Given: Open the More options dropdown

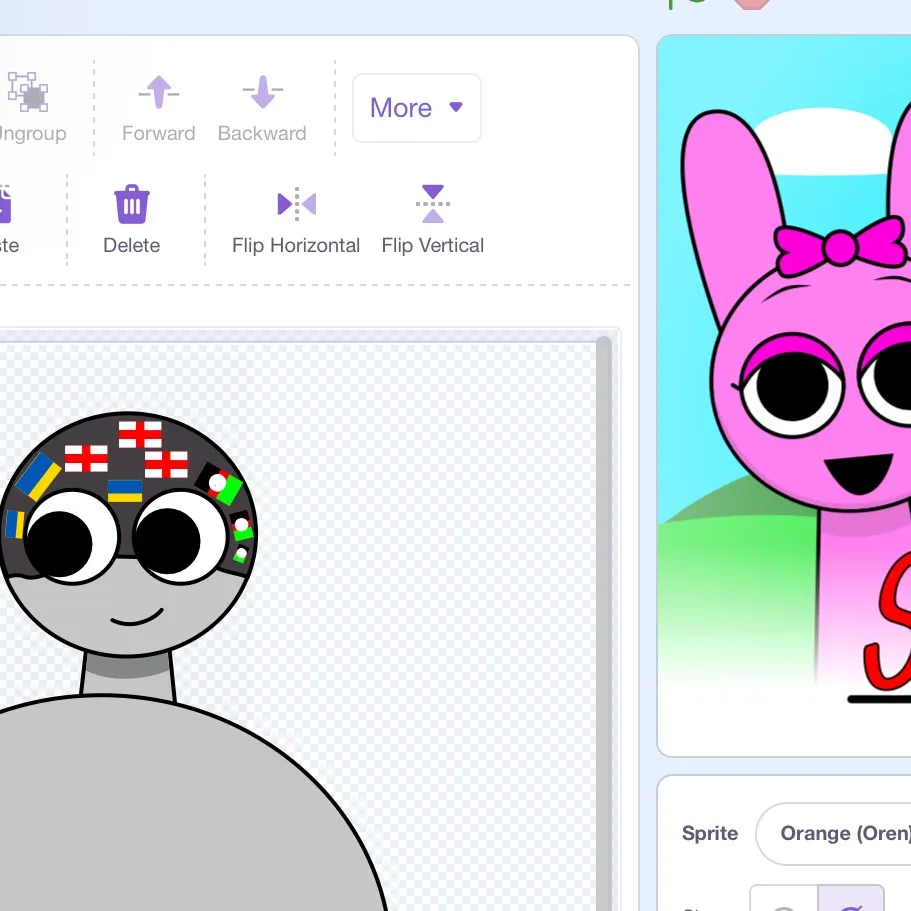Looking at the screenshot, I should click(416, 108).
